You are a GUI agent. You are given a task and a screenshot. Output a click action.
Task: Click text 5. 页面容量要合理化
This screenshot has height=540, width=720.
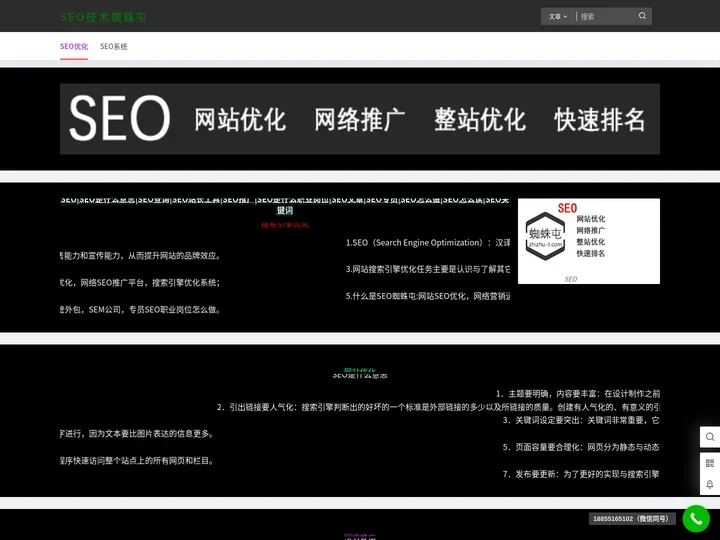click(x=581, y=447)
